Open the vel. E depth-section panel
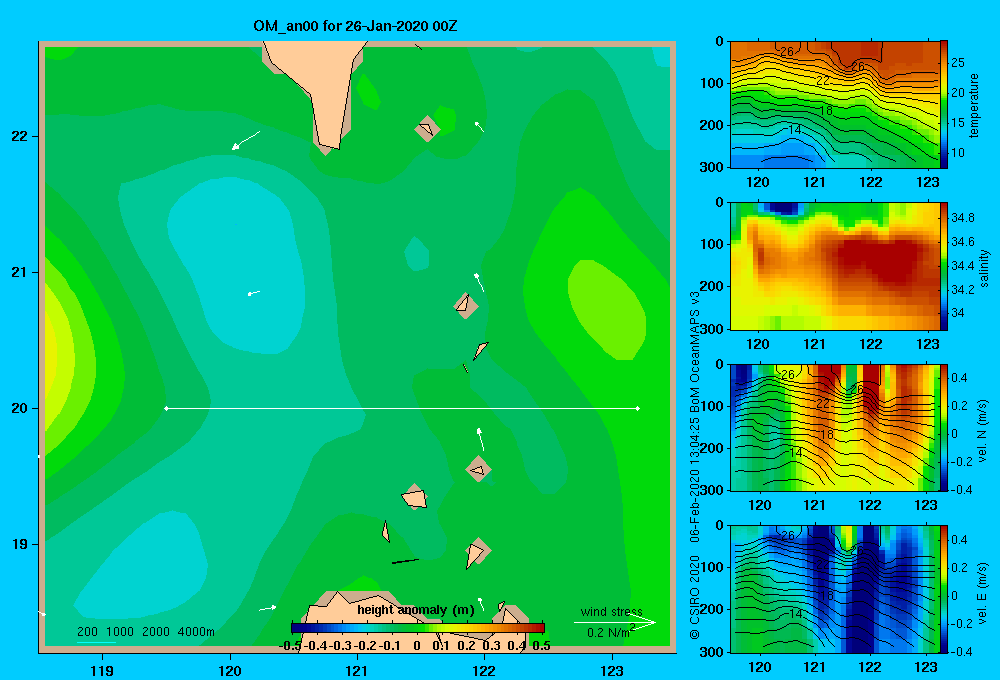 point(835,589)
